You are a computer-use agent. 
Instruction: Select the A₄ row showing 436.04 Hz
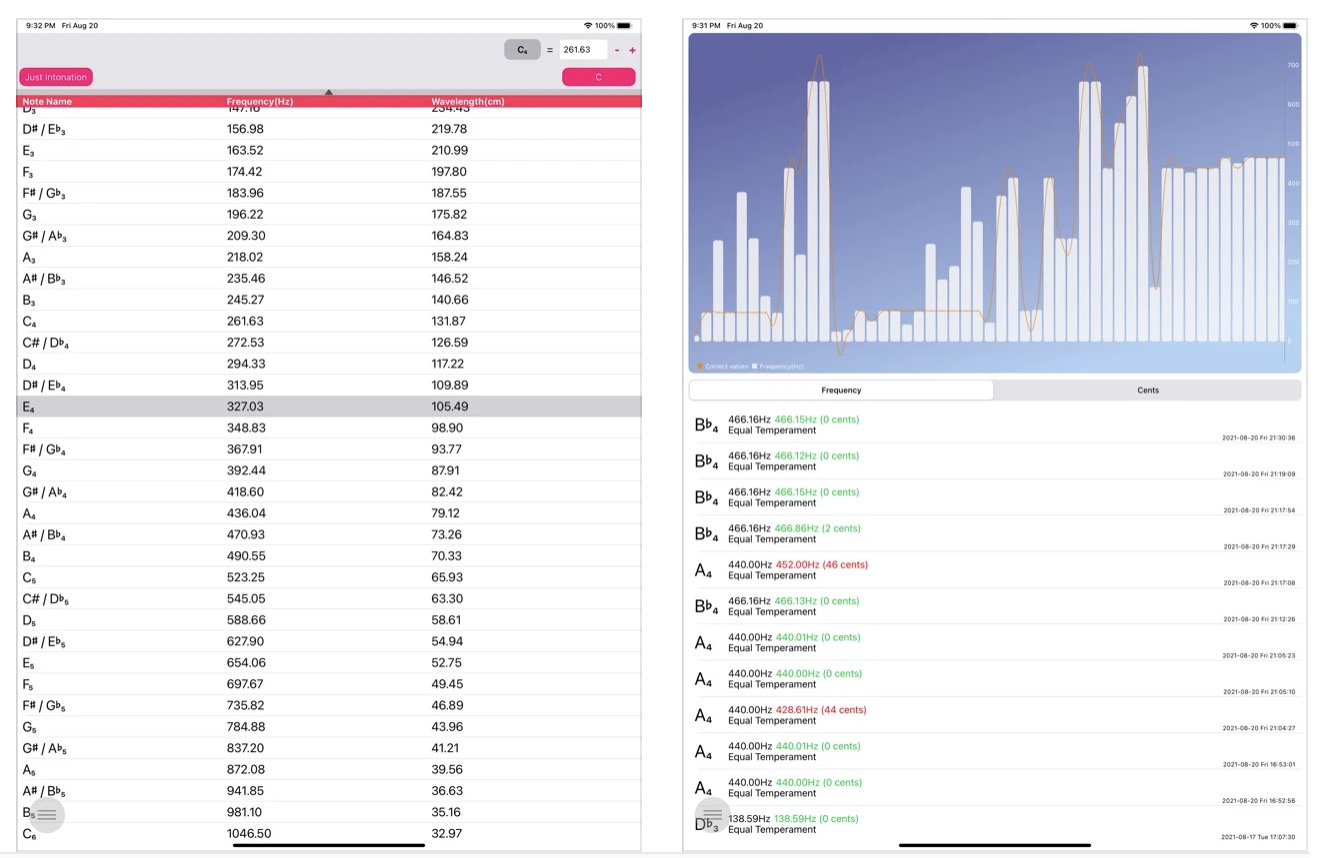329,513
